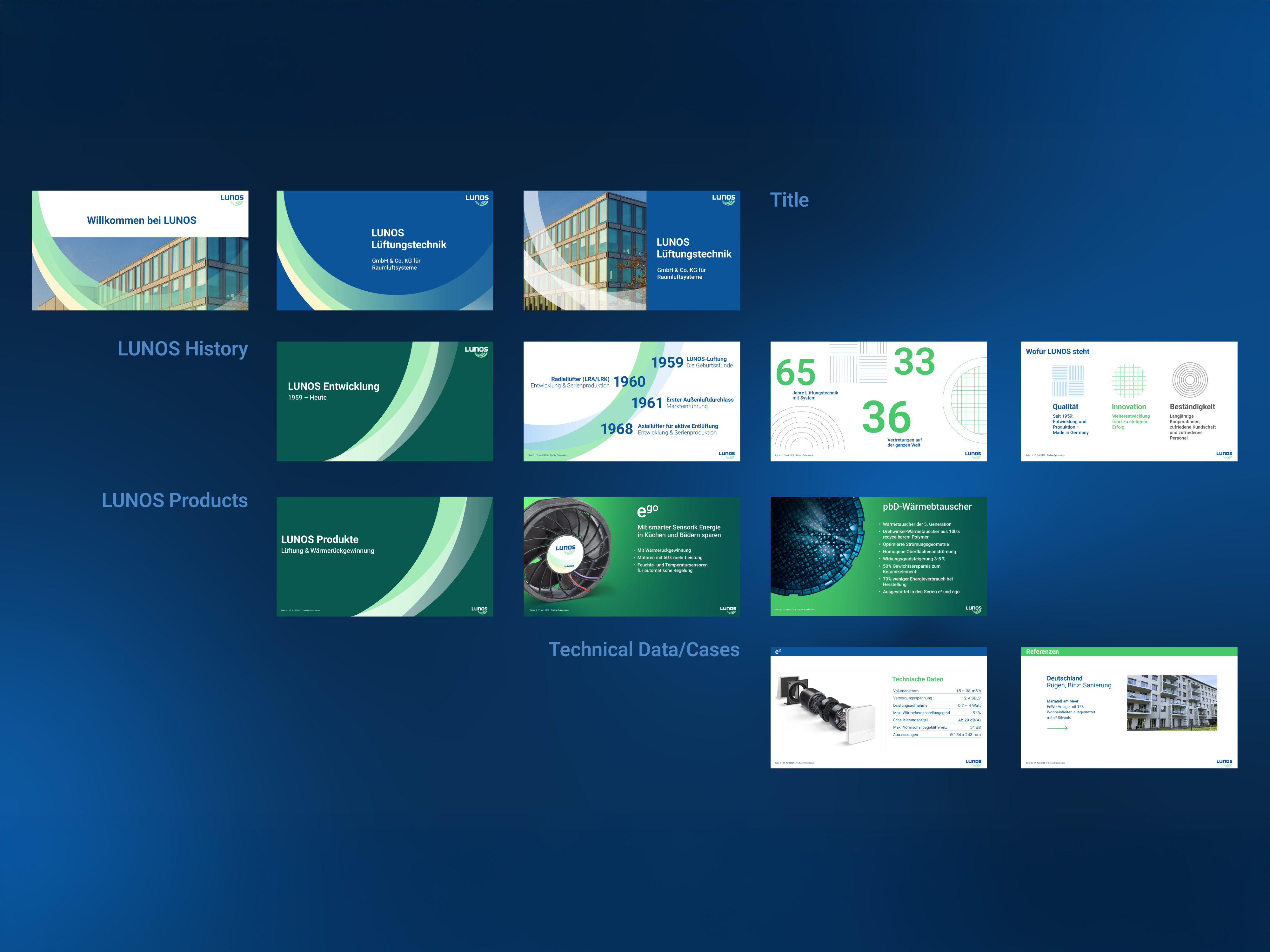The width and height of the screenshot is (1270, 952).
Task: Click the Technical Data/Cases heading
Action: coord(644,649)
